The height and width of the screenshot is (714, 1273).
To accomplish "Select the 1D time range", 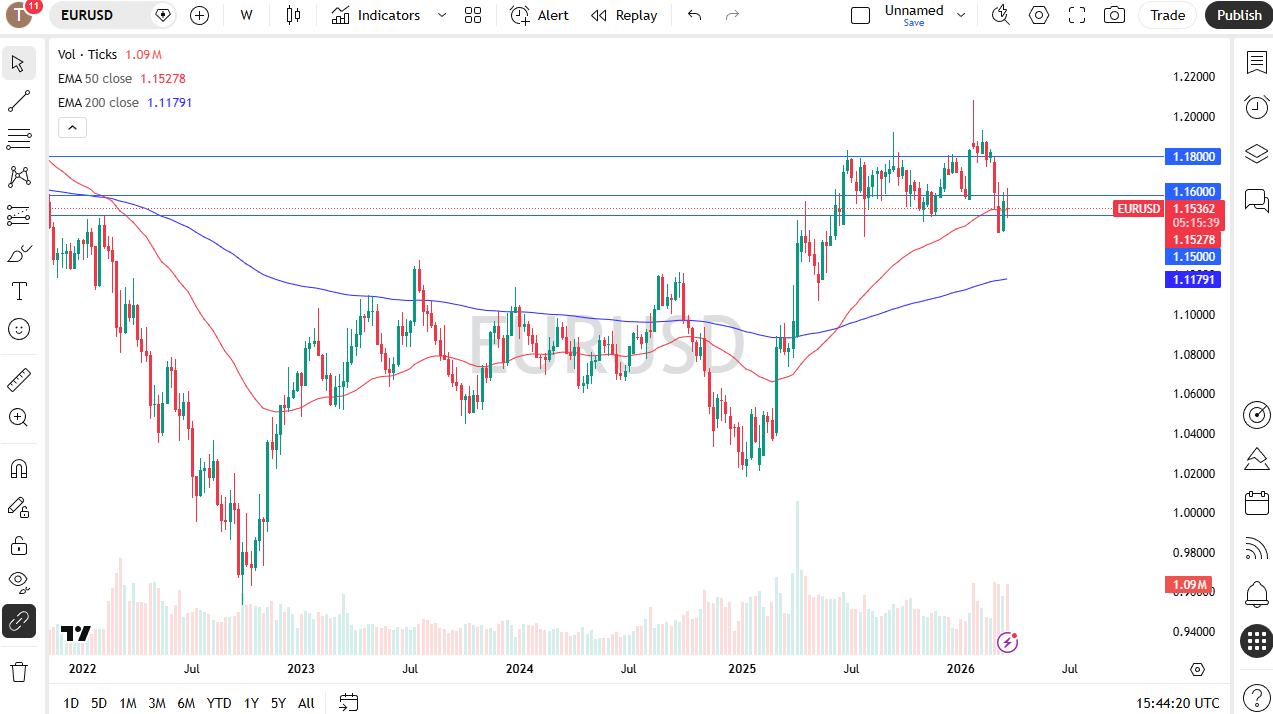I will click(71, 703).
